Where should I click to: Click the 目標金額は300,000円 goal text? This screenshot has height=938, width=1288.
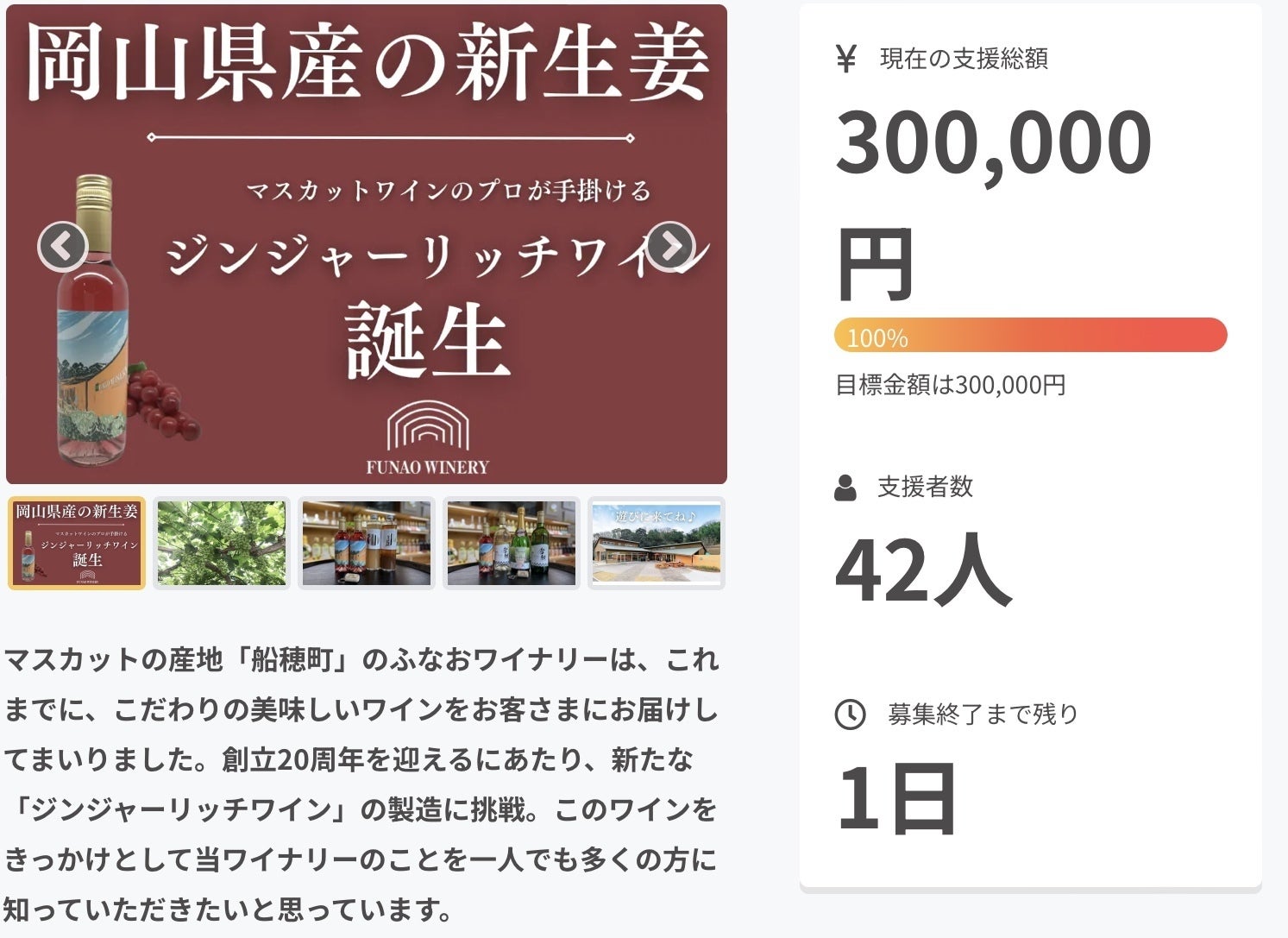pyautogui.click(x=950, y=385)
